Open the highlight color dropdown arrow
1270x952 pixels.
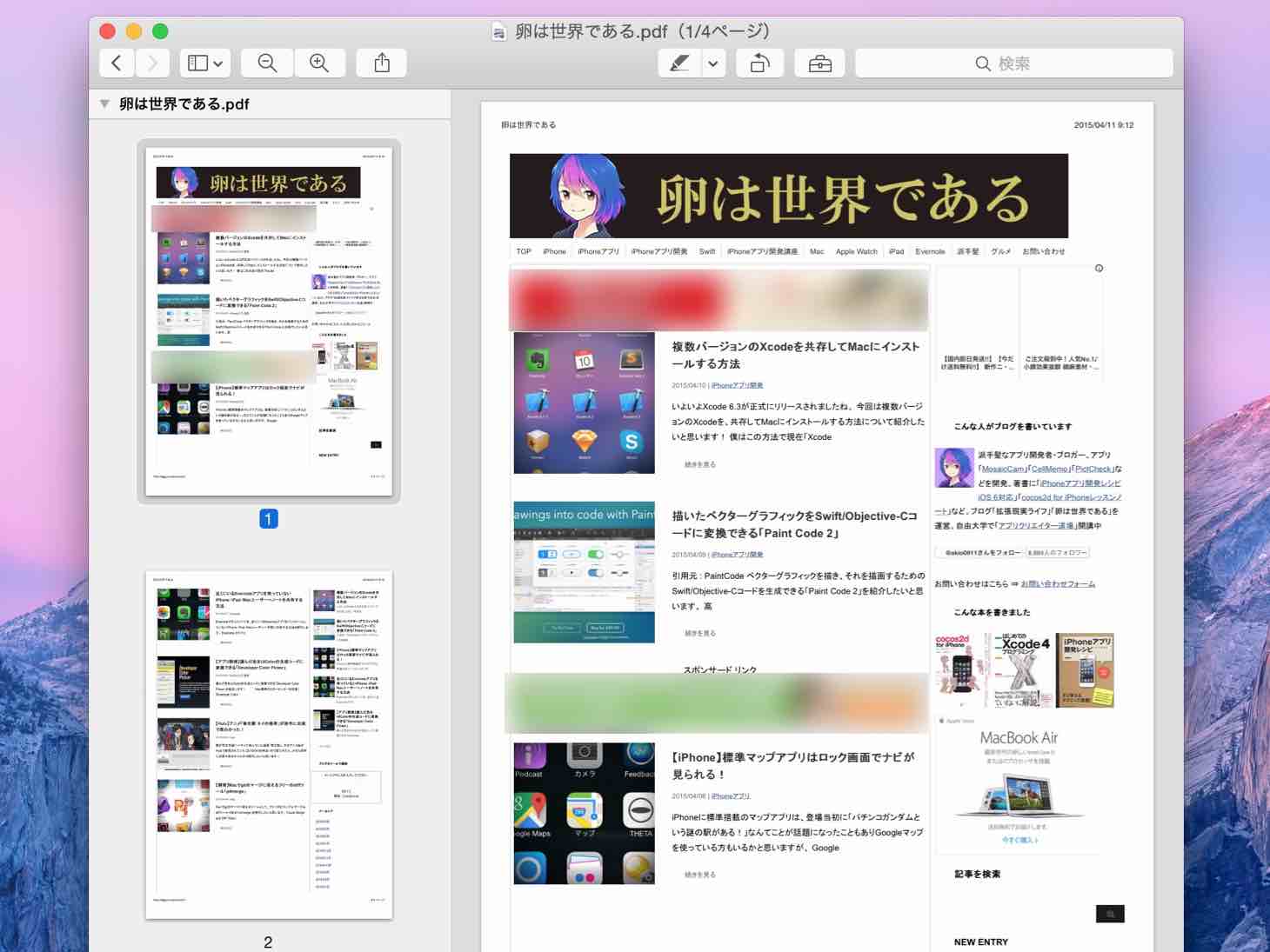[x=713, y=63]
